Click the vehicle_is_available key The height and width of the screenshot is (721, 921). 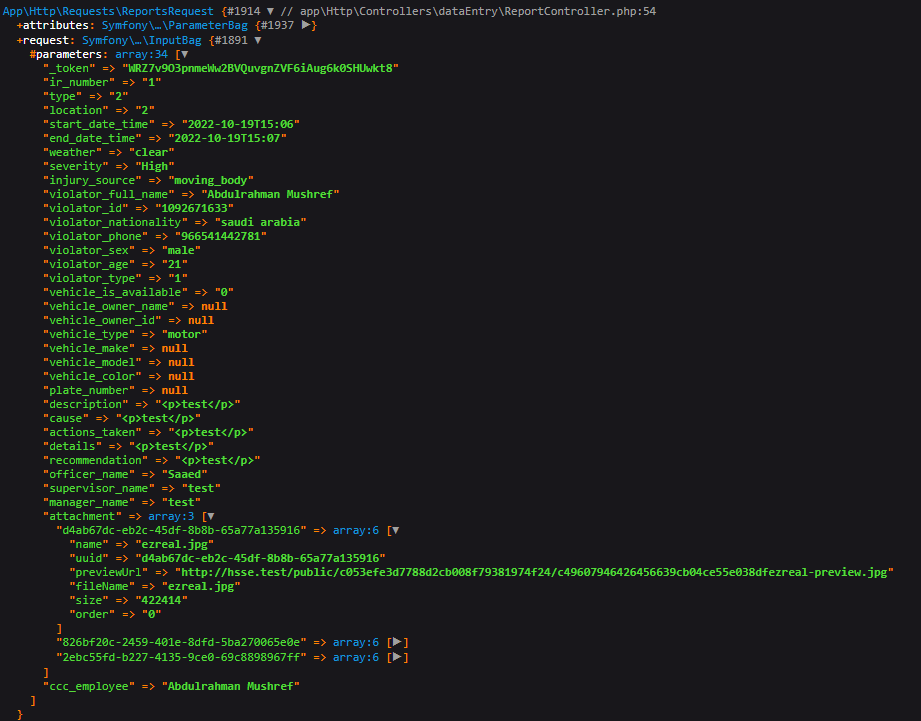pos(115,292)
